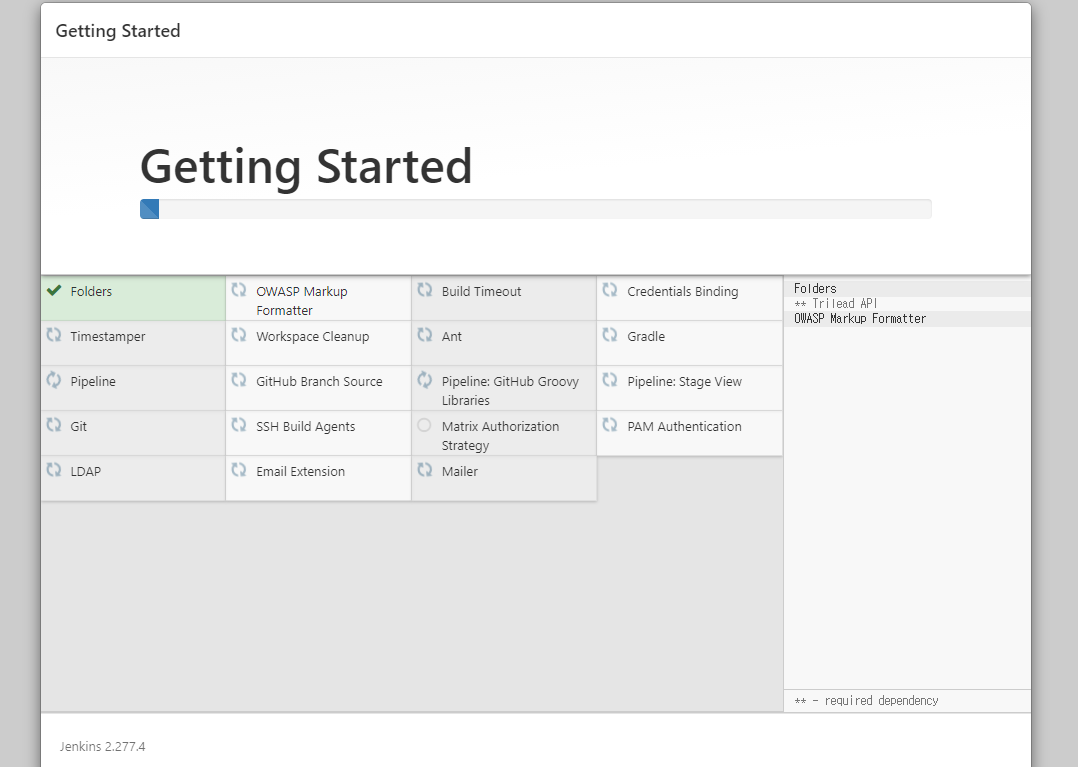Click OWASP Markup Formatter in install log
The image size is (1078, 767).
[x=860, y=319]
